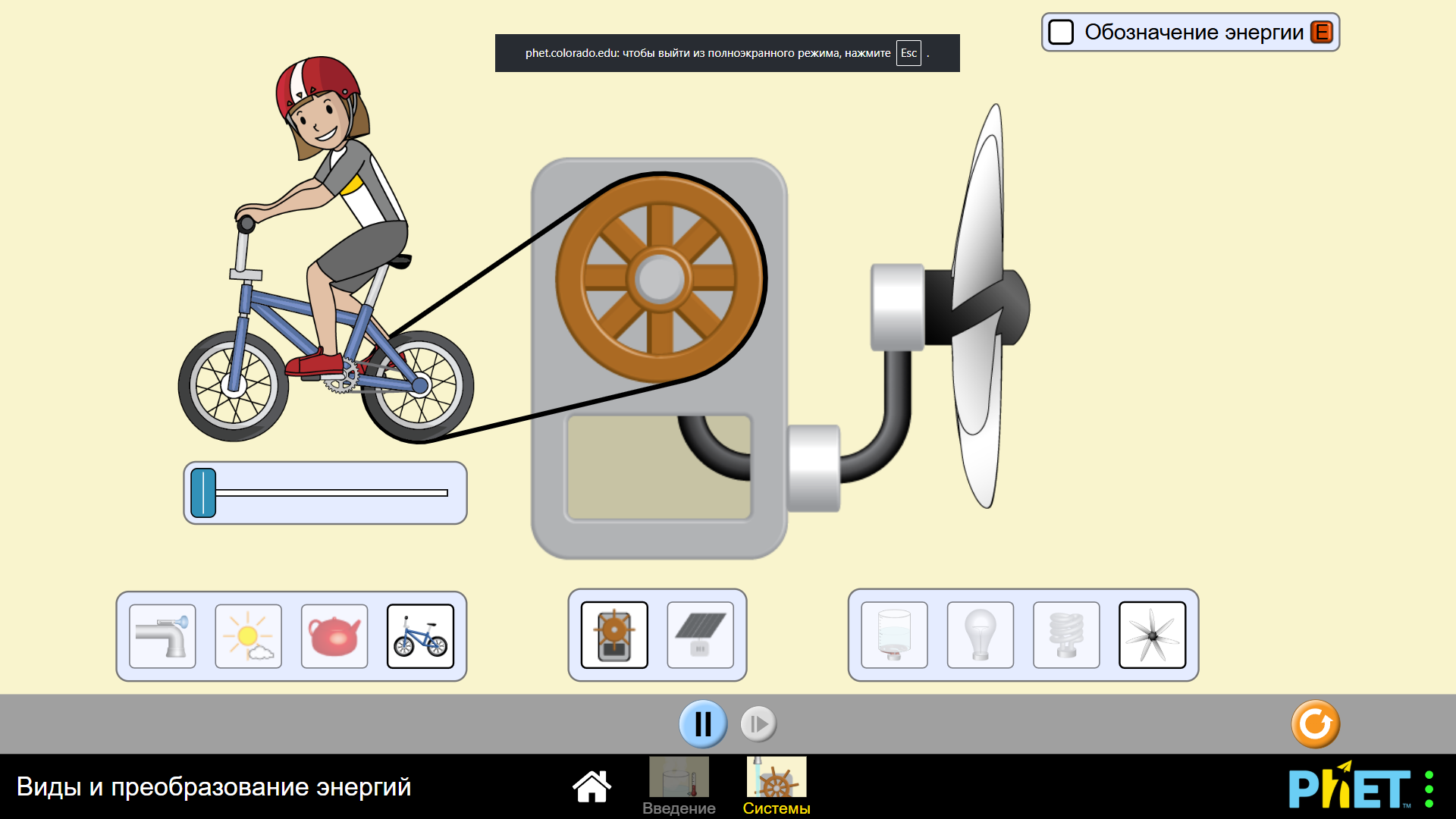Select the fan output icon
The height and width of the screenshot is (819, 1456).
pos(1152,635)
